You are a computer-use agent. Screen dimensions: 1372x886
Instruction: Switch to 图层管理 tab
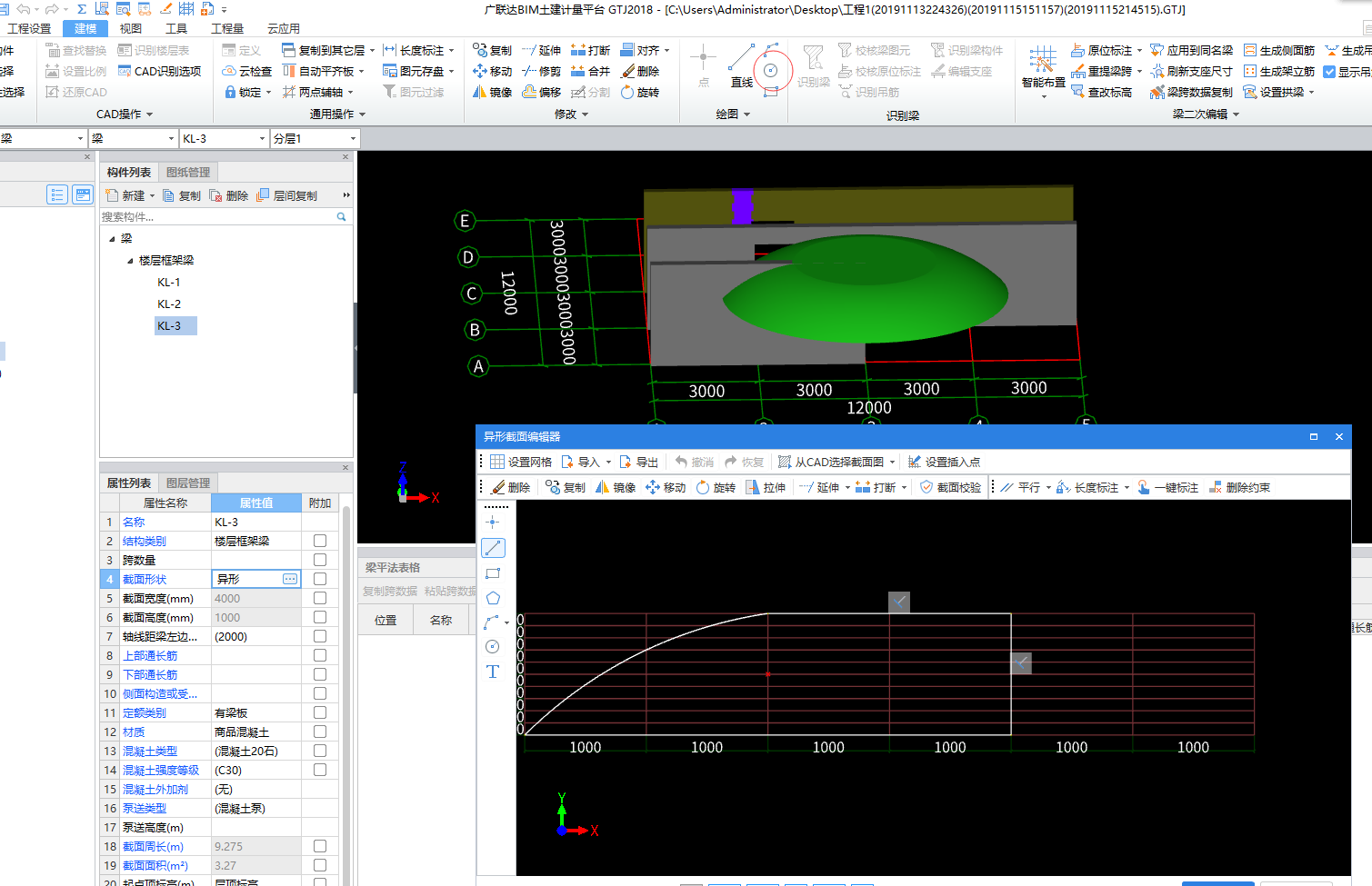(188, 483)
